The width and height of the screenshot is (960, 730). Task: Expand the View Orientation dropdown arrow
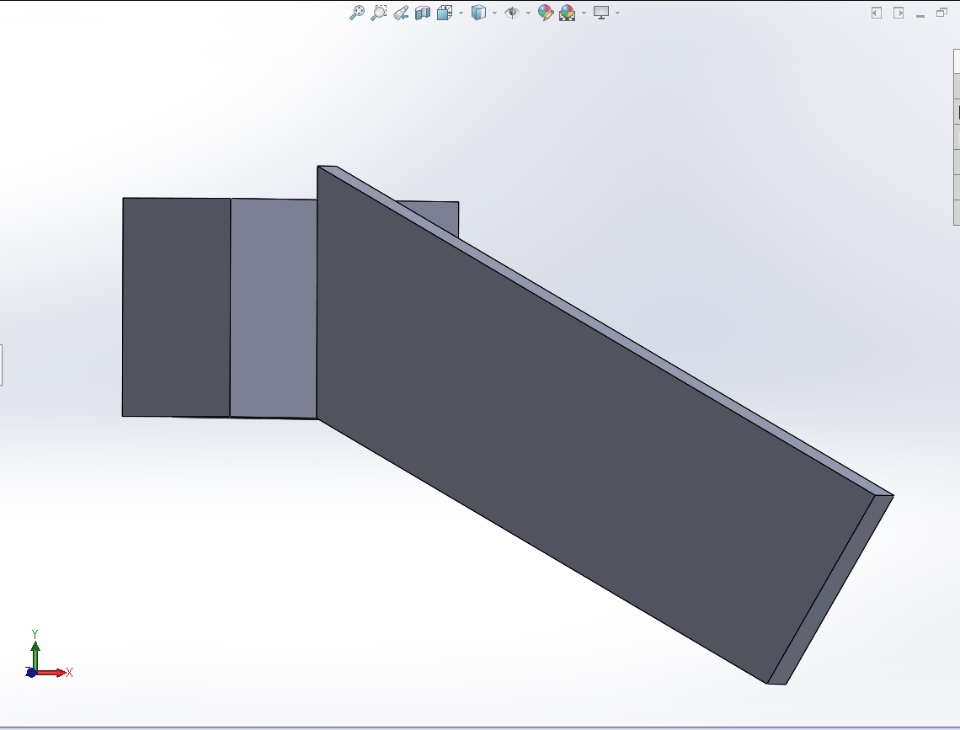tap(461, 13)
